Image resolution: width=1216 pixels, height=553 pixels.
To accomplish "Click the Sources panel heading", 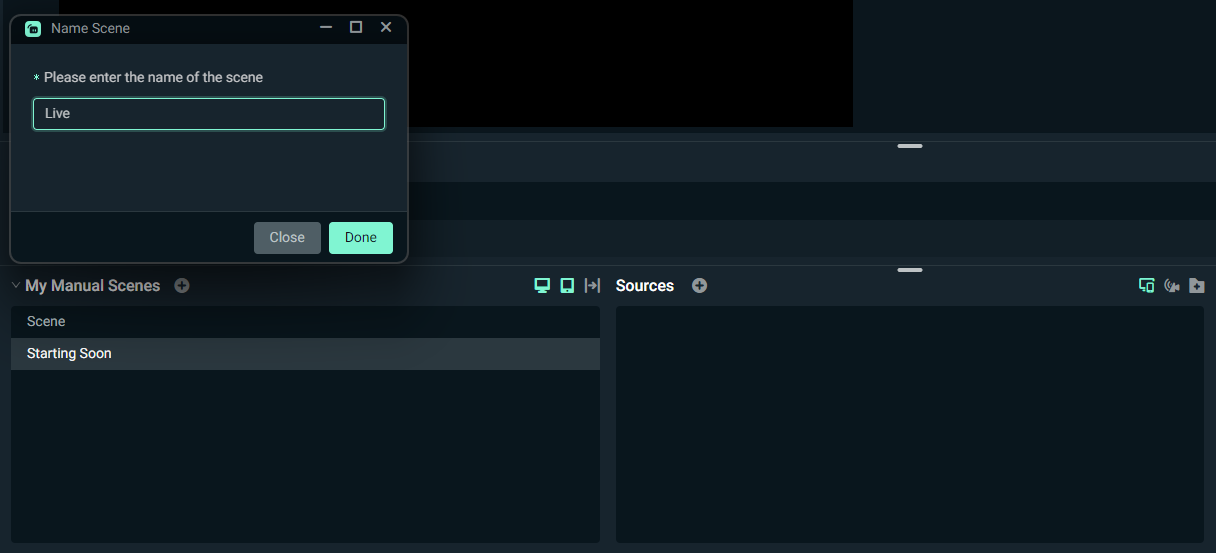I will click(x=645, y=286).
